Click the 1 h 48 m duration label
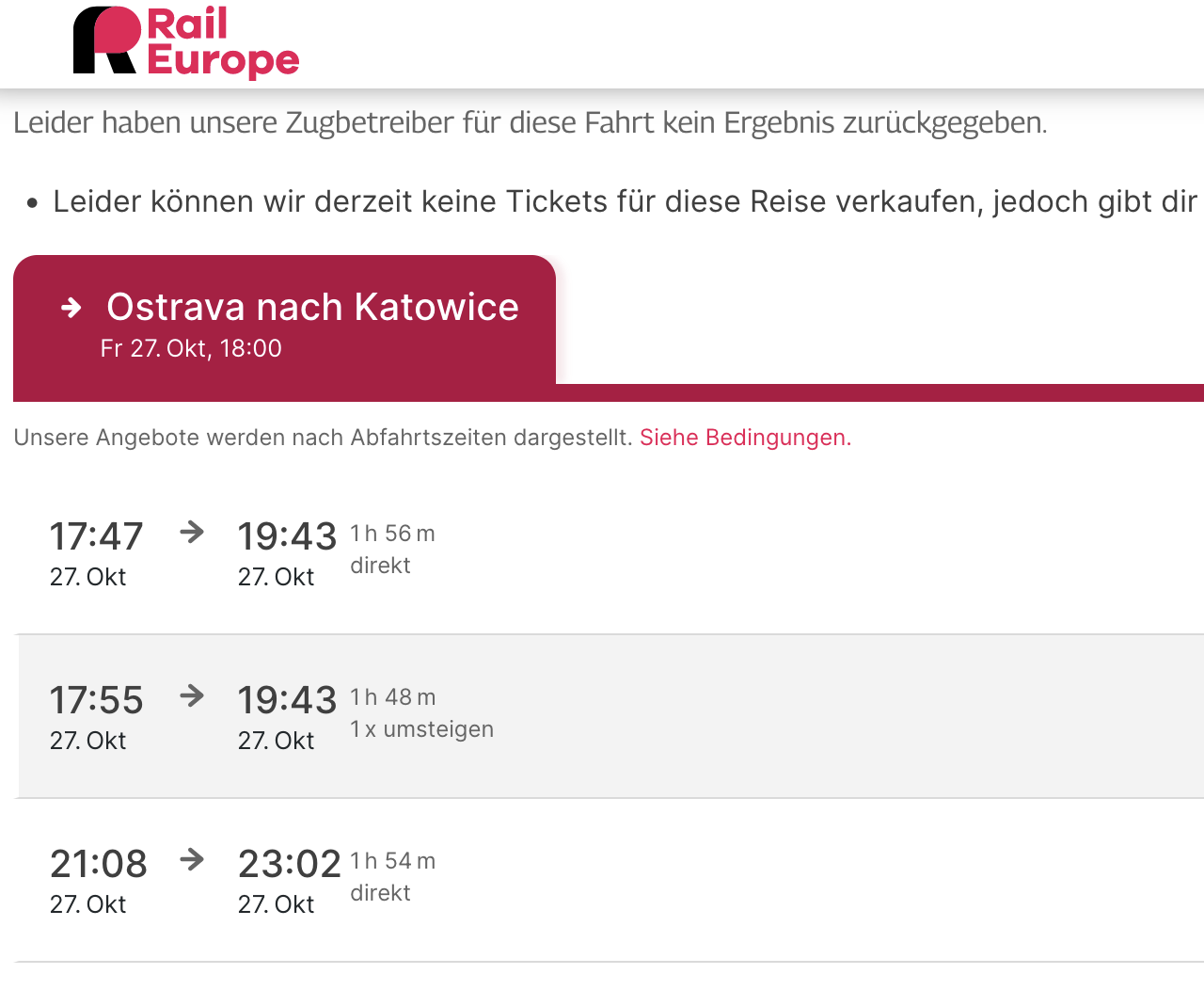1204x990 pixels. click(x=392, y=697)
